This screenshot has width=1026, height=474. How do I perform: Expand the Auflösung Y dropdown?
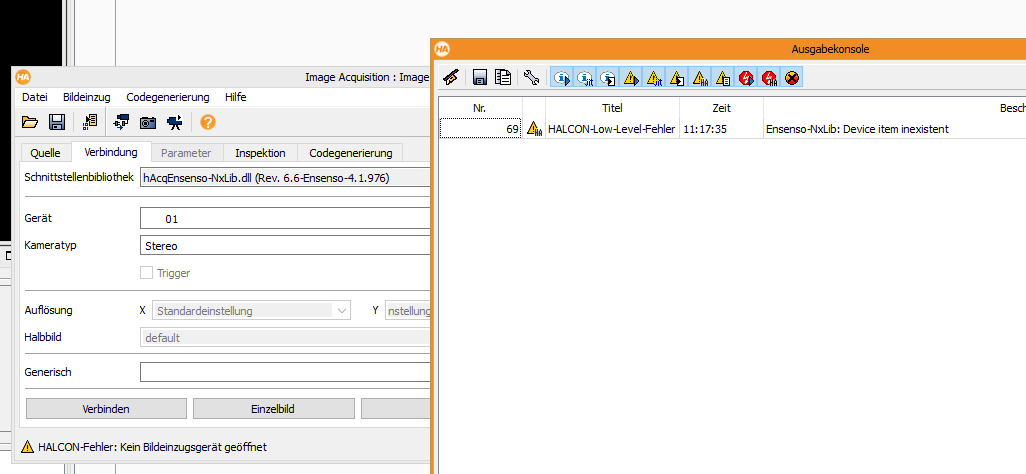(408, 310)
